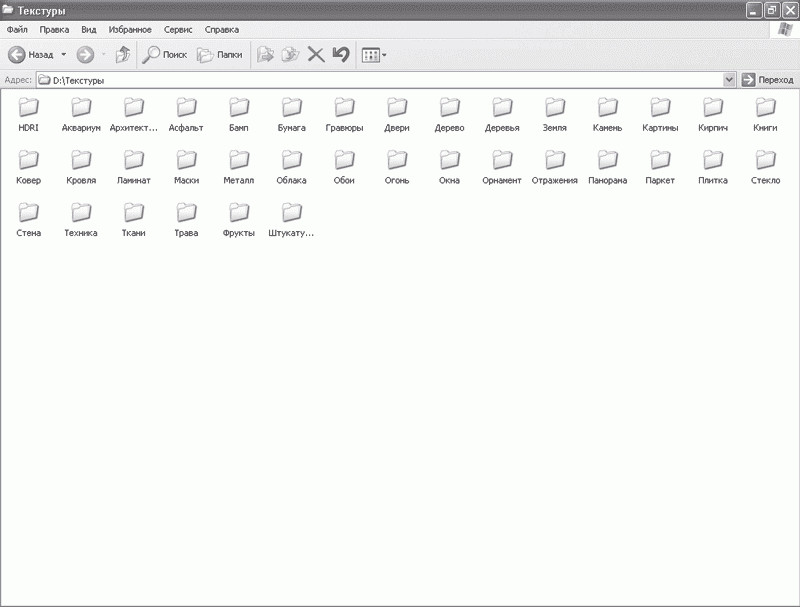Click the Up one level folder icon
800x607 pixels.
coord(123,55)
